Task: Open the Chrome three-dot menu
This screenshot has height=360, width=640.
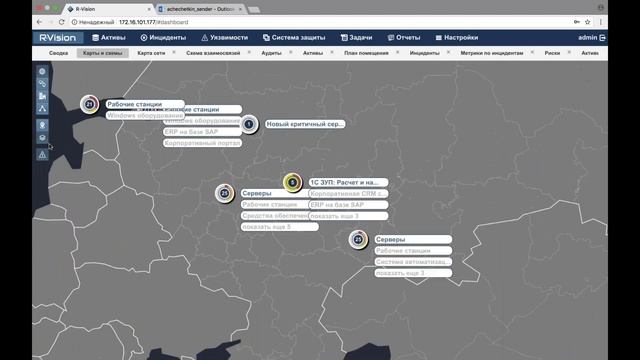Action: (600, 22)
